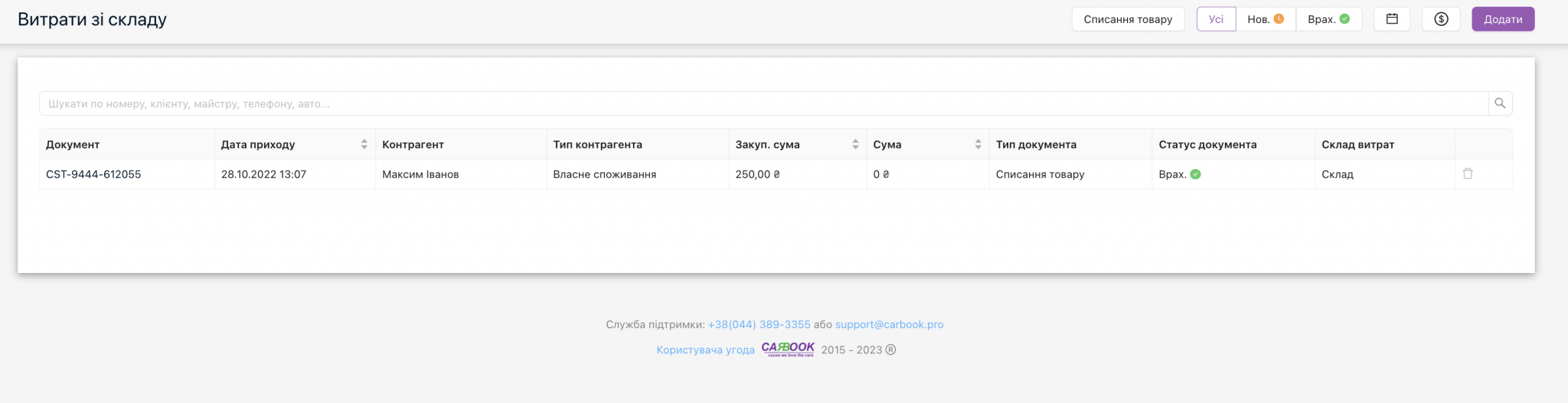The height and width of the screenshot is (403, 1568).
Task: Sort by Закуп. сума column arrows
Action: click(855, 145)
